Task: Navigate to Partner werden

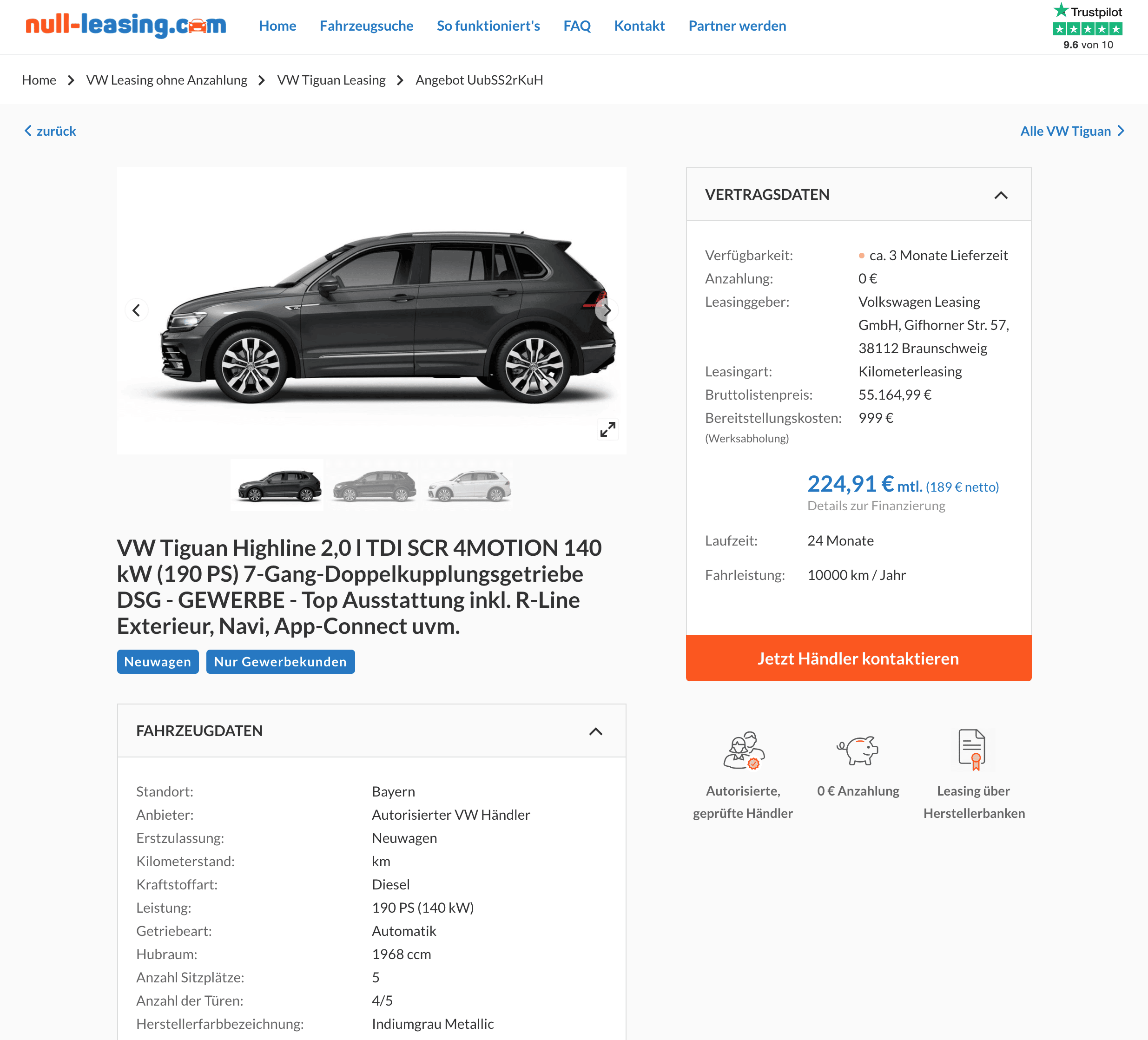Action: pyautogui.click(x=737, y=26)
